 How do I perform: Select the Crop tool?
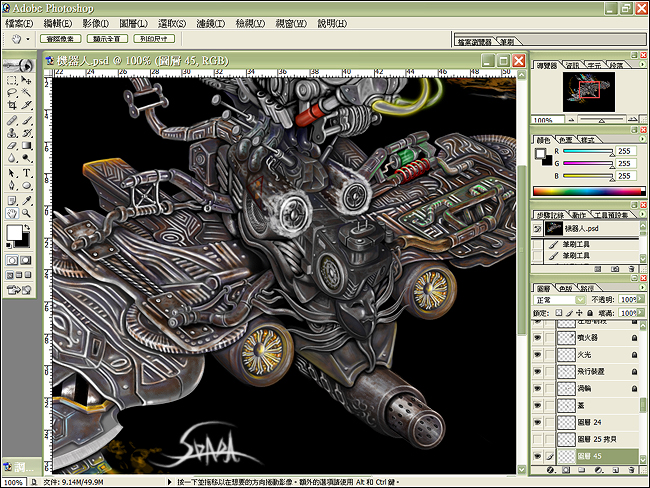[12, 105]
